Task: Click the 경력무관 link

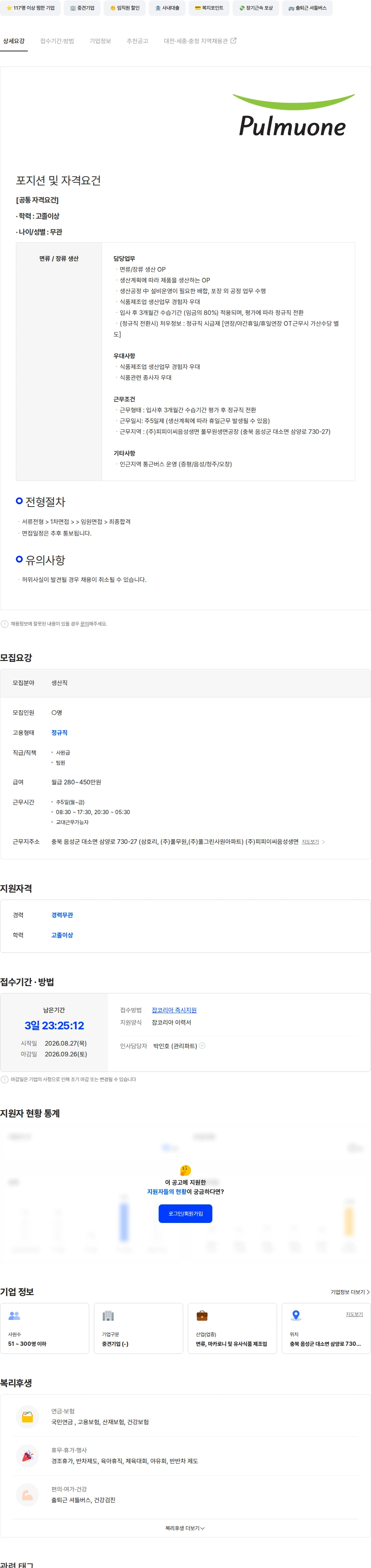Action: pyautogui.click(x=62, y=915)
